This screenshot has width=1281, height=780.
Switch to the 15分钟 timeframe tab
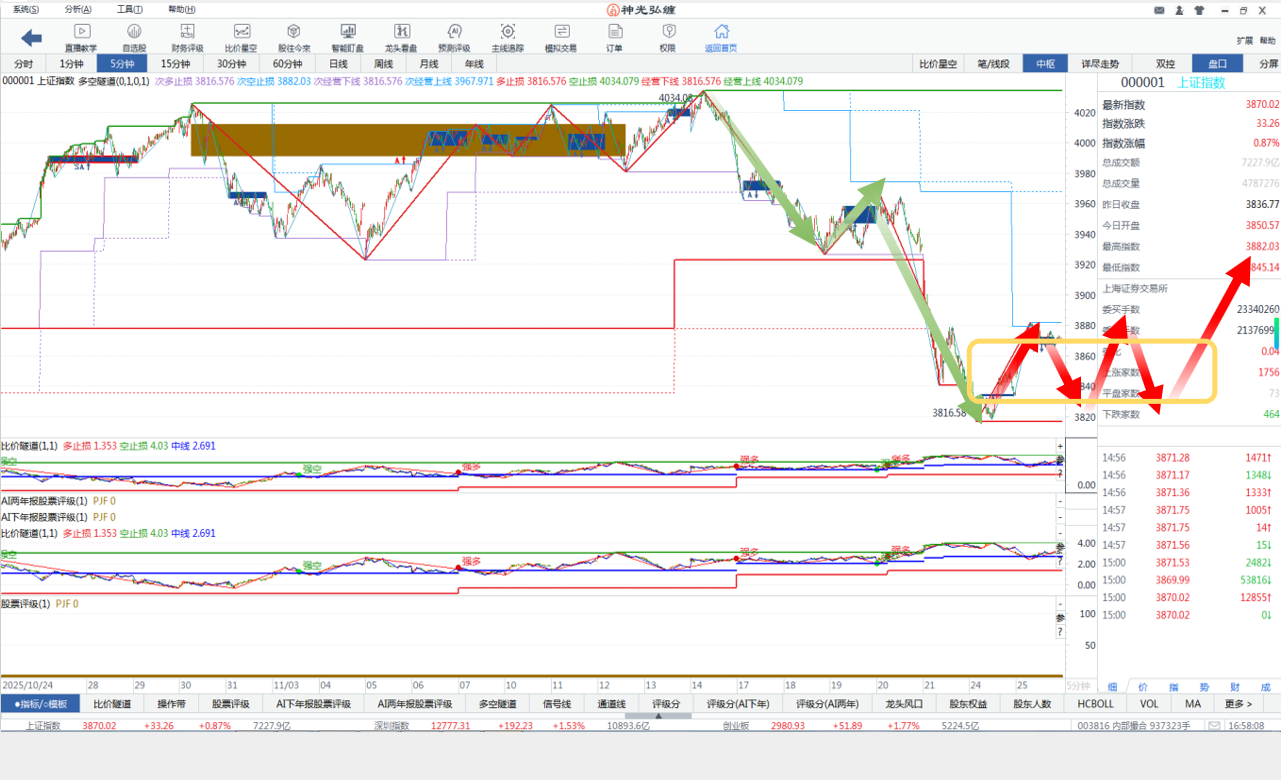pyautogui.click(x=177, y=64)
